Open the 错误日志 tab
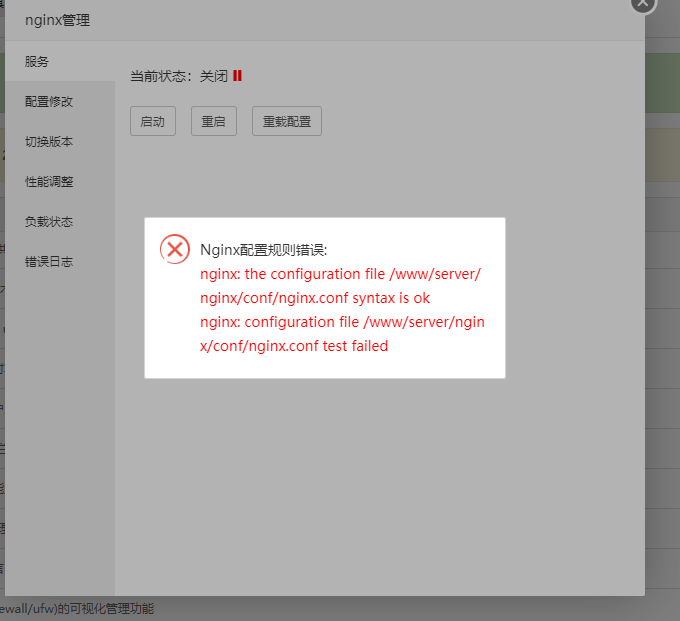680x621 pixels. click(x=60, y=261)
